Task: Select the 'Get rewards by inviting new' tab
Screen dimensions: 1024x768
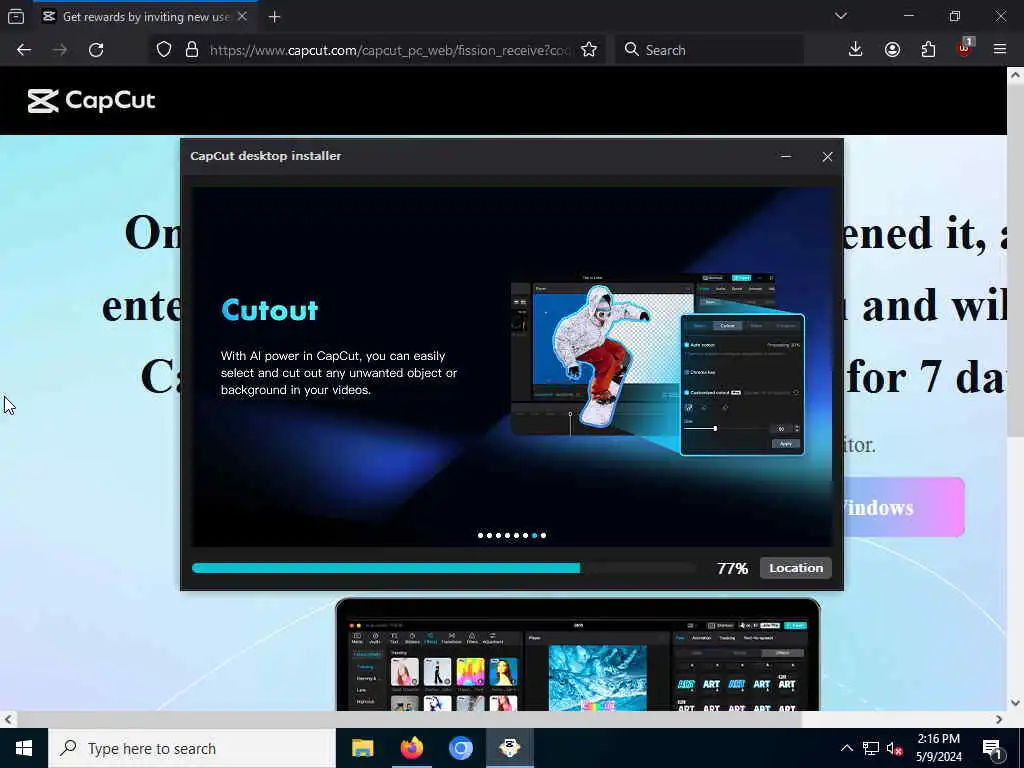Action: pyautogui.click(x=146, y=16)
